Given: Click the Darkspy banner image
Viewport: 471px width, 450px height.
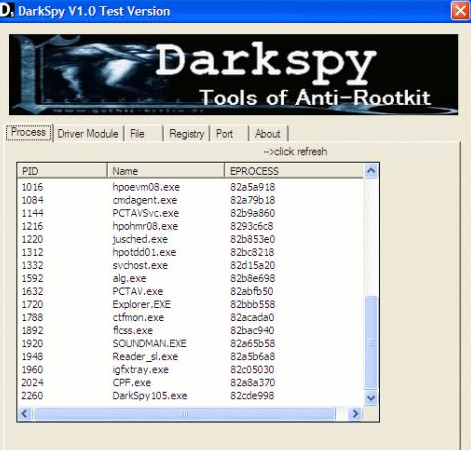Looking at the screenshot, I should pyautogui.click(x=233, y=74).
